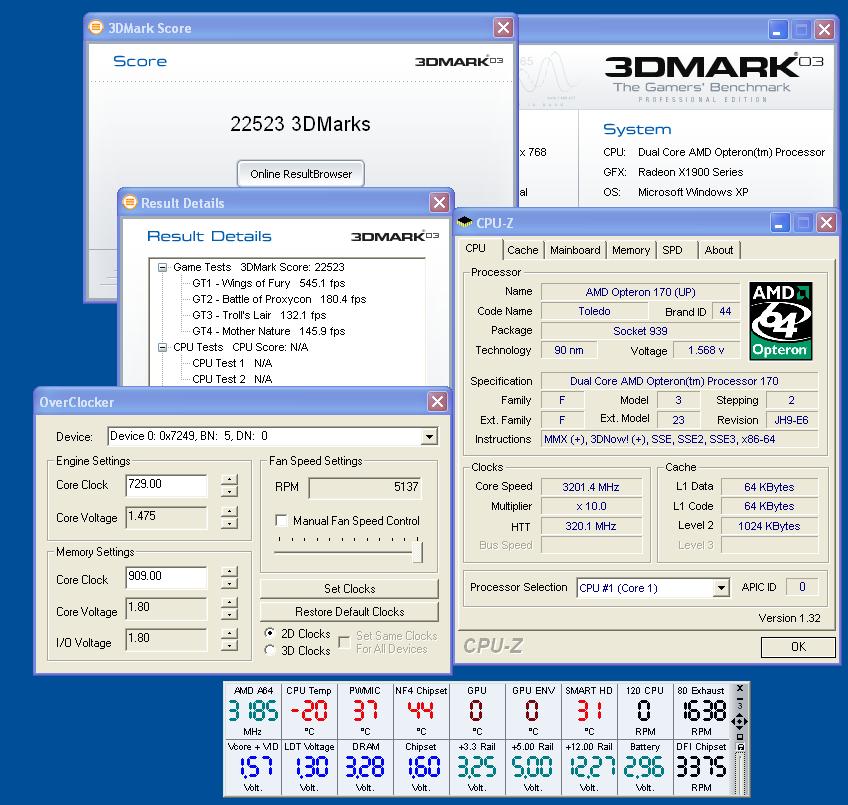Click Restore Default Clocks button

(x=349, y=612)
